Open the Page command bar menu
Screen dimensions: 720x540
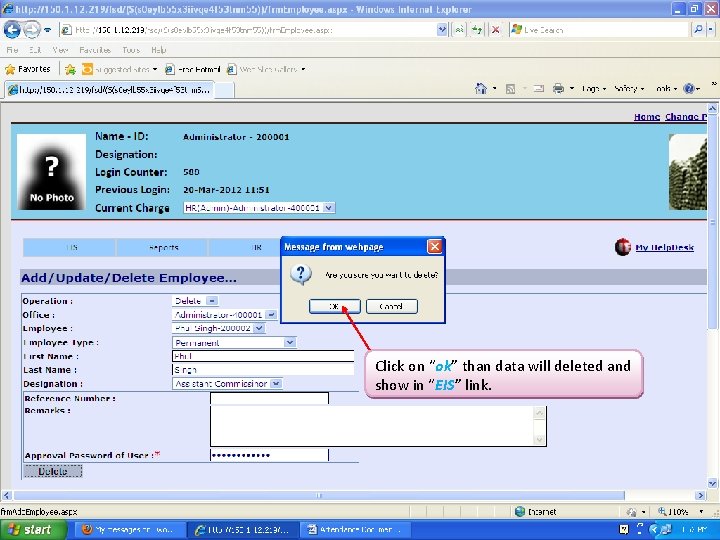click(x=594, y=89)
